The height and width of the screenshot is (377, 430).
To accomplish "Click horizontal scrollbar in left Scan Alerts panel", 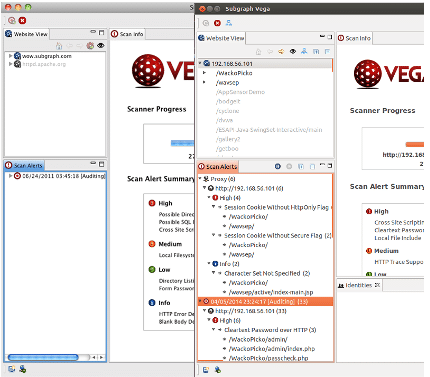I will [43, 357].
